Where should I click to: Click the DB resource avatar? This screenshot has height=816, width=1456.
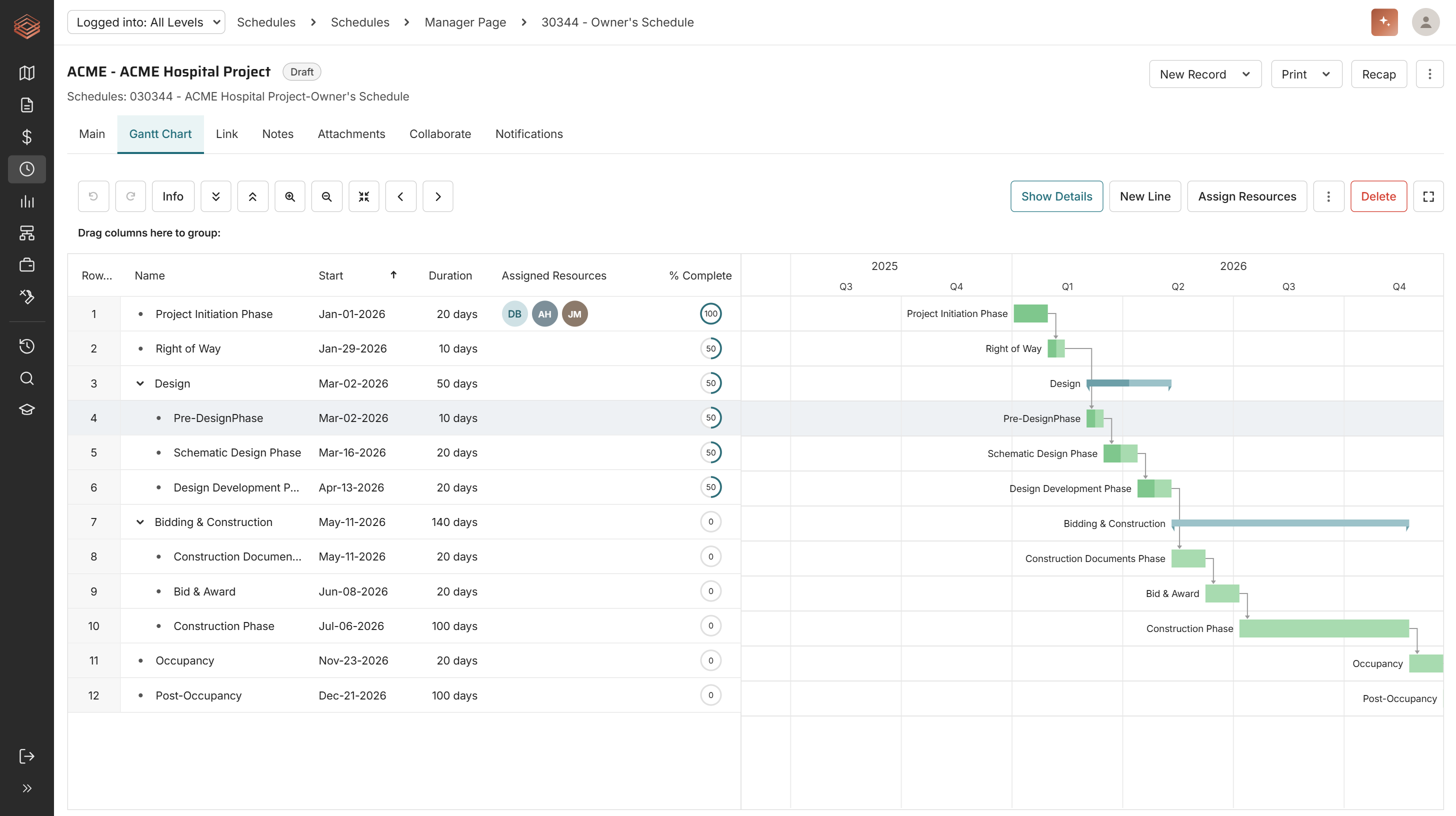514,313
